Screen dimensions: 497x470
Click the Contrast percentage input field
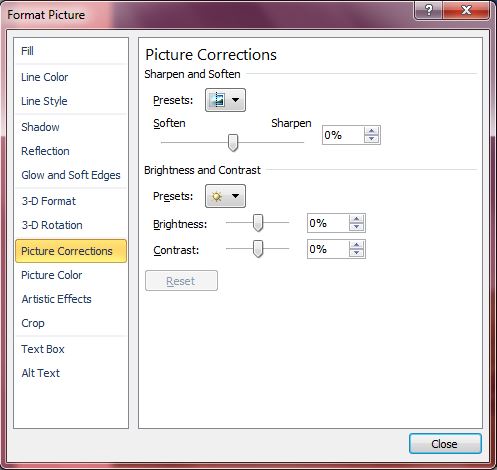pyautogui.click(x=328, y=249)
